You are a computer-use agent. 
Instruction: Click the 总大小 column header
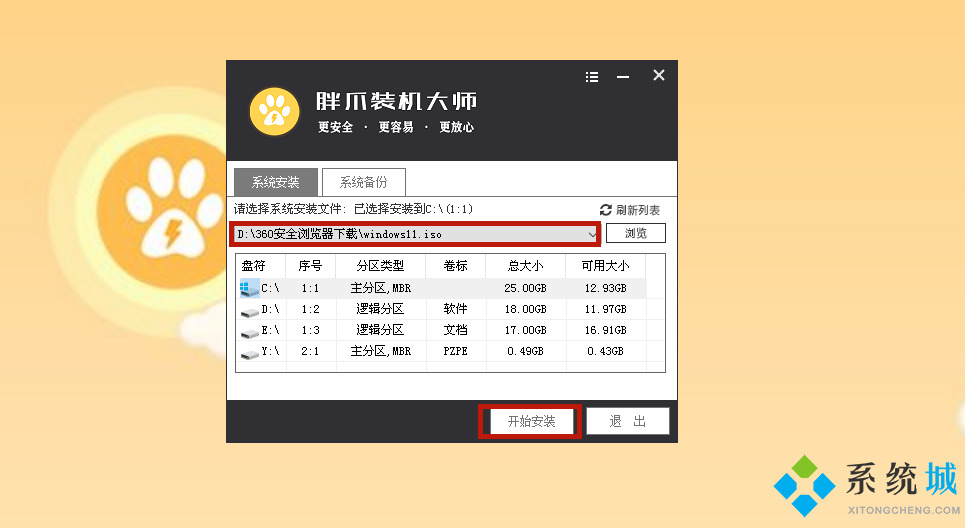click(x=526, y=266)
